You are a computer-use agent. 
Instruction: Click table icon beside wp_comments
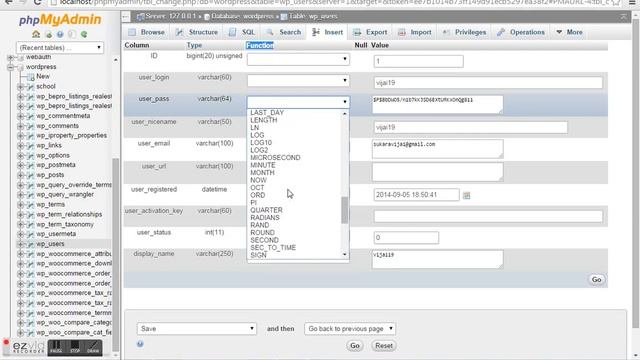[31, 126]
